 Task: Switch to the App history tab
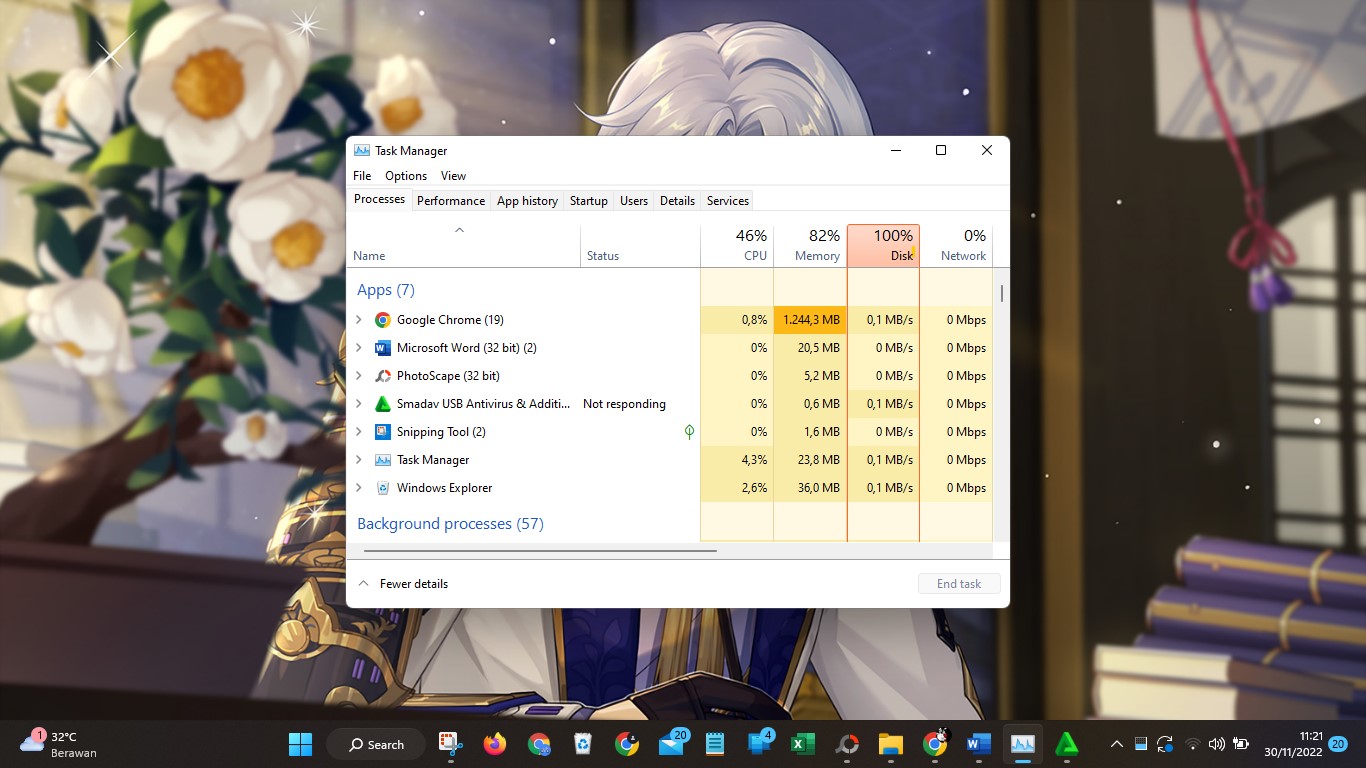pyautogui.click(x=527, y=201)
